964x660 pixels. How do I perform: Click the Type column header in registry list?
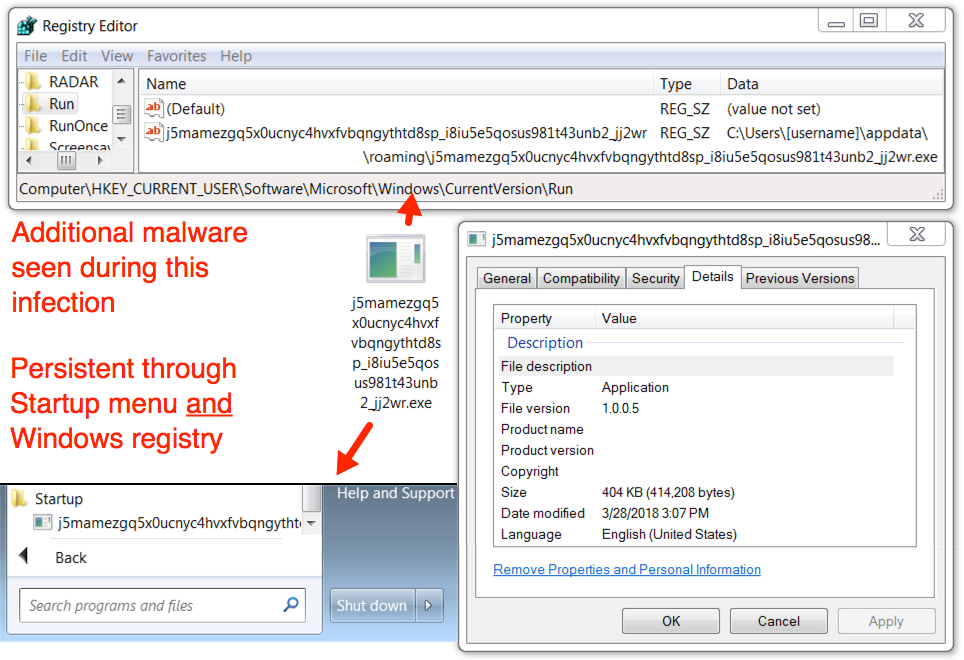point(687,84)
